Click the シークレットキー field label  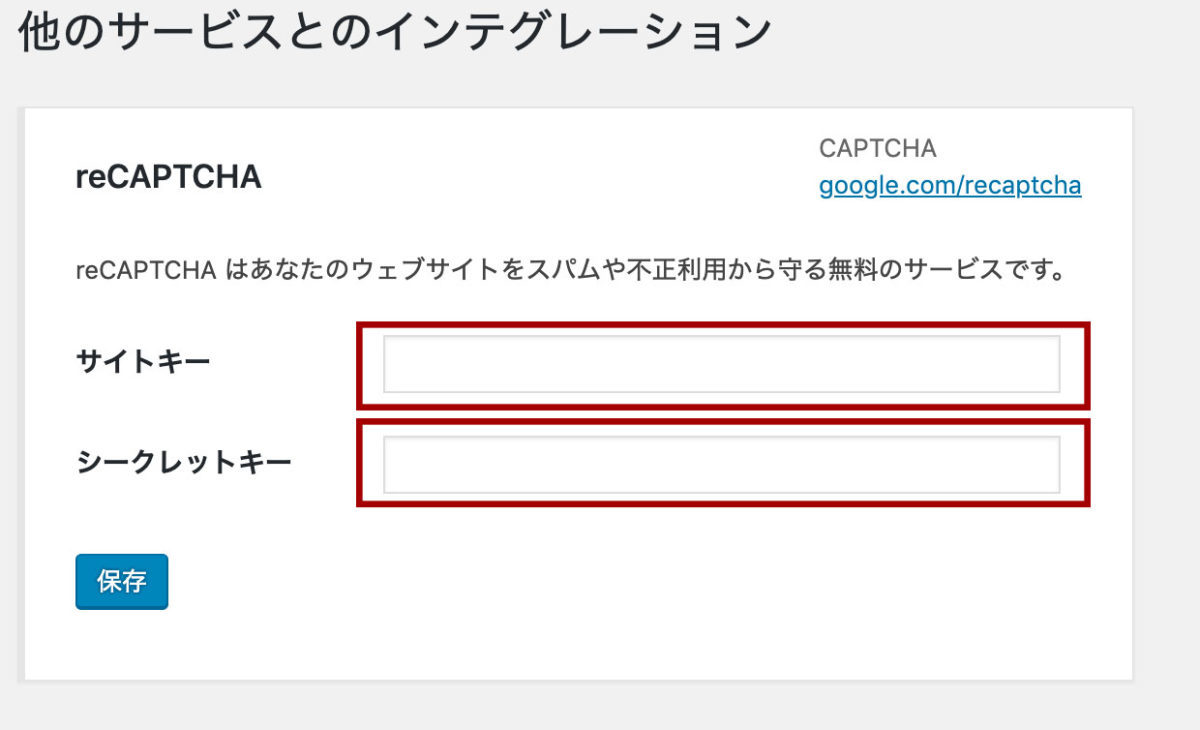click(x=183, y=462)
